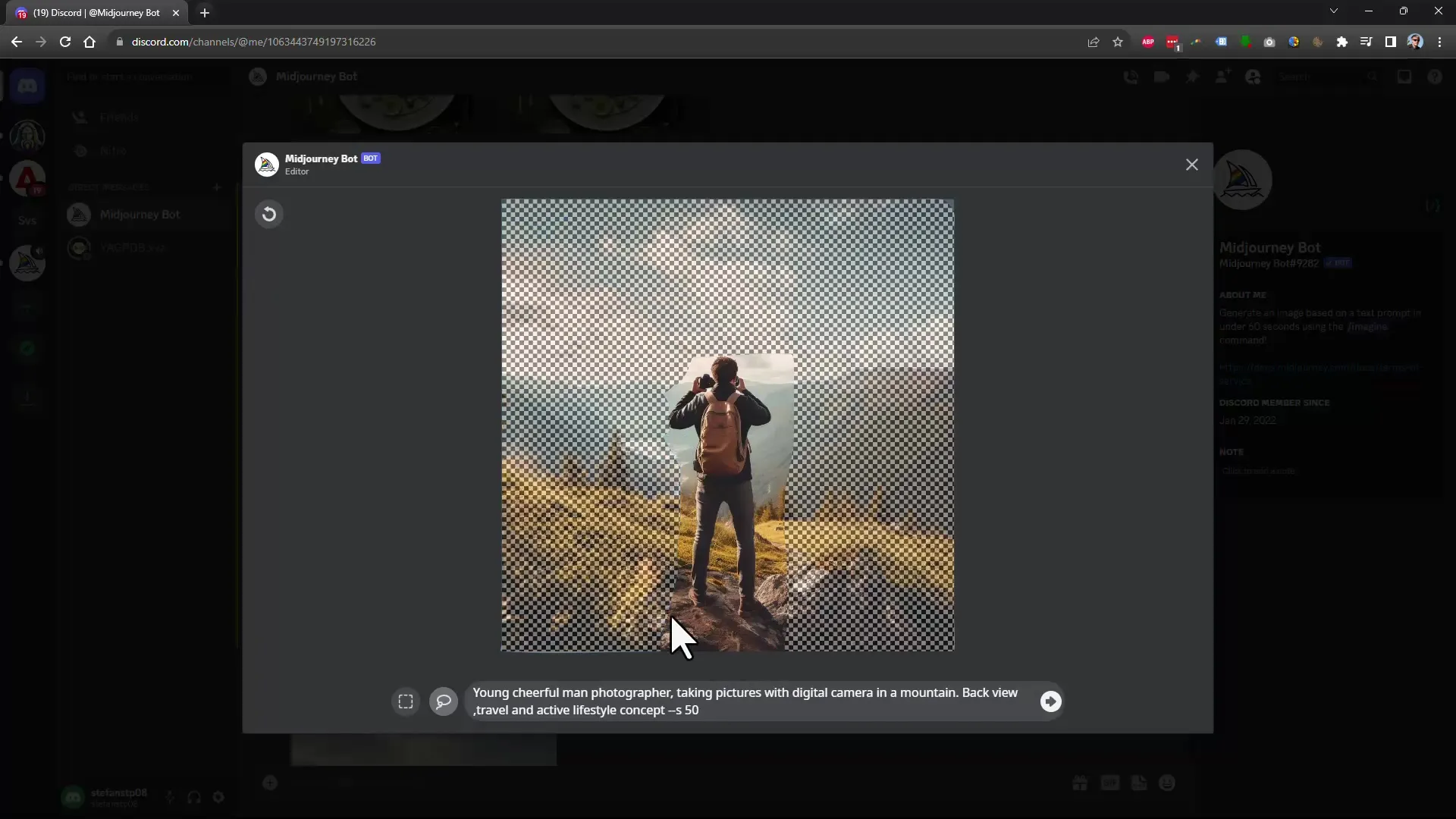Open the browser media control button
Image resolution: width=1456 pixels, height=819 pixels.
pyautogui.click(x=1367, y=42)
